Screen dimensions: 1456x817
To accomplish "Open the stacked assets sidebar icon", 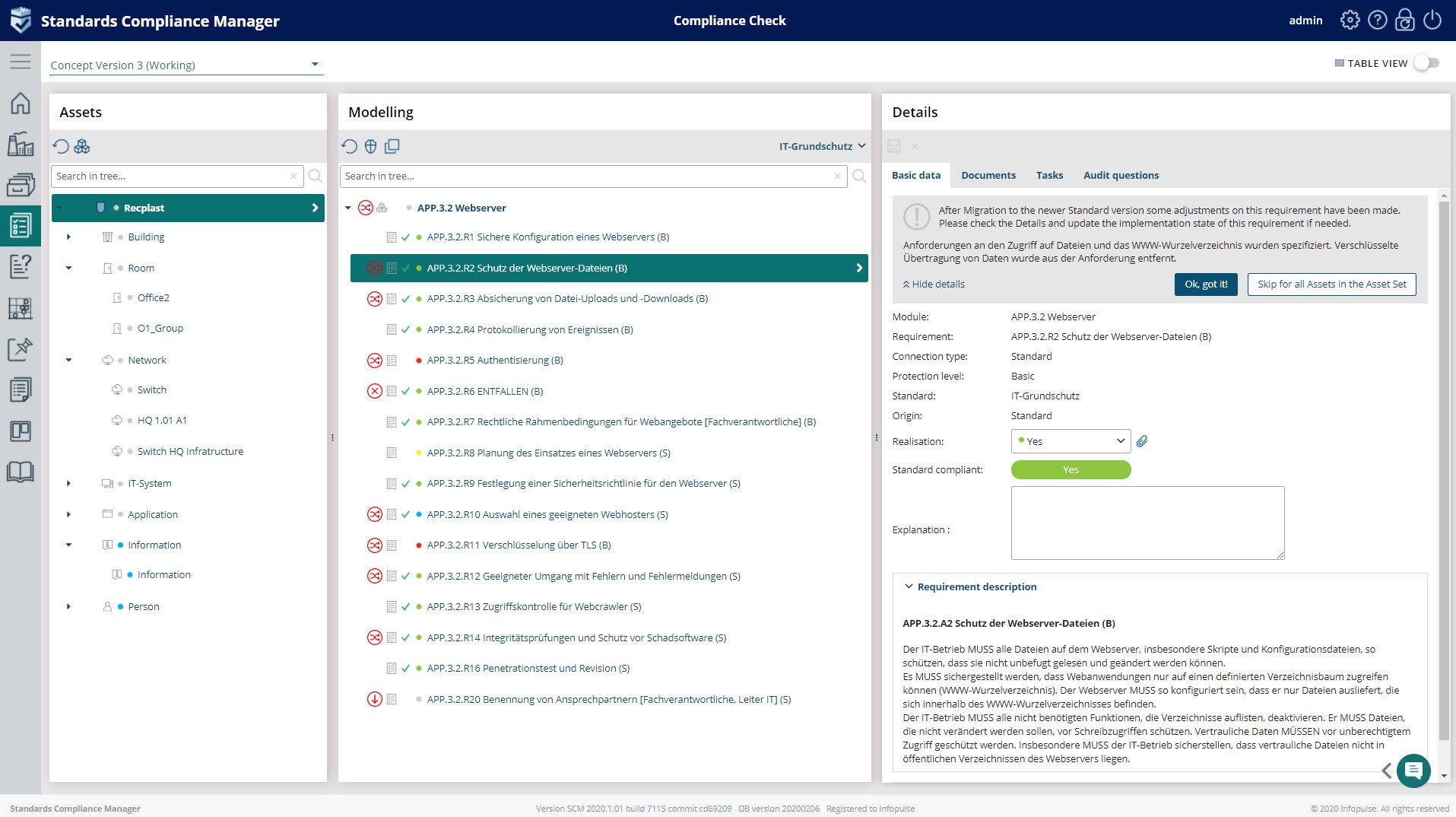I will (21, 185).
